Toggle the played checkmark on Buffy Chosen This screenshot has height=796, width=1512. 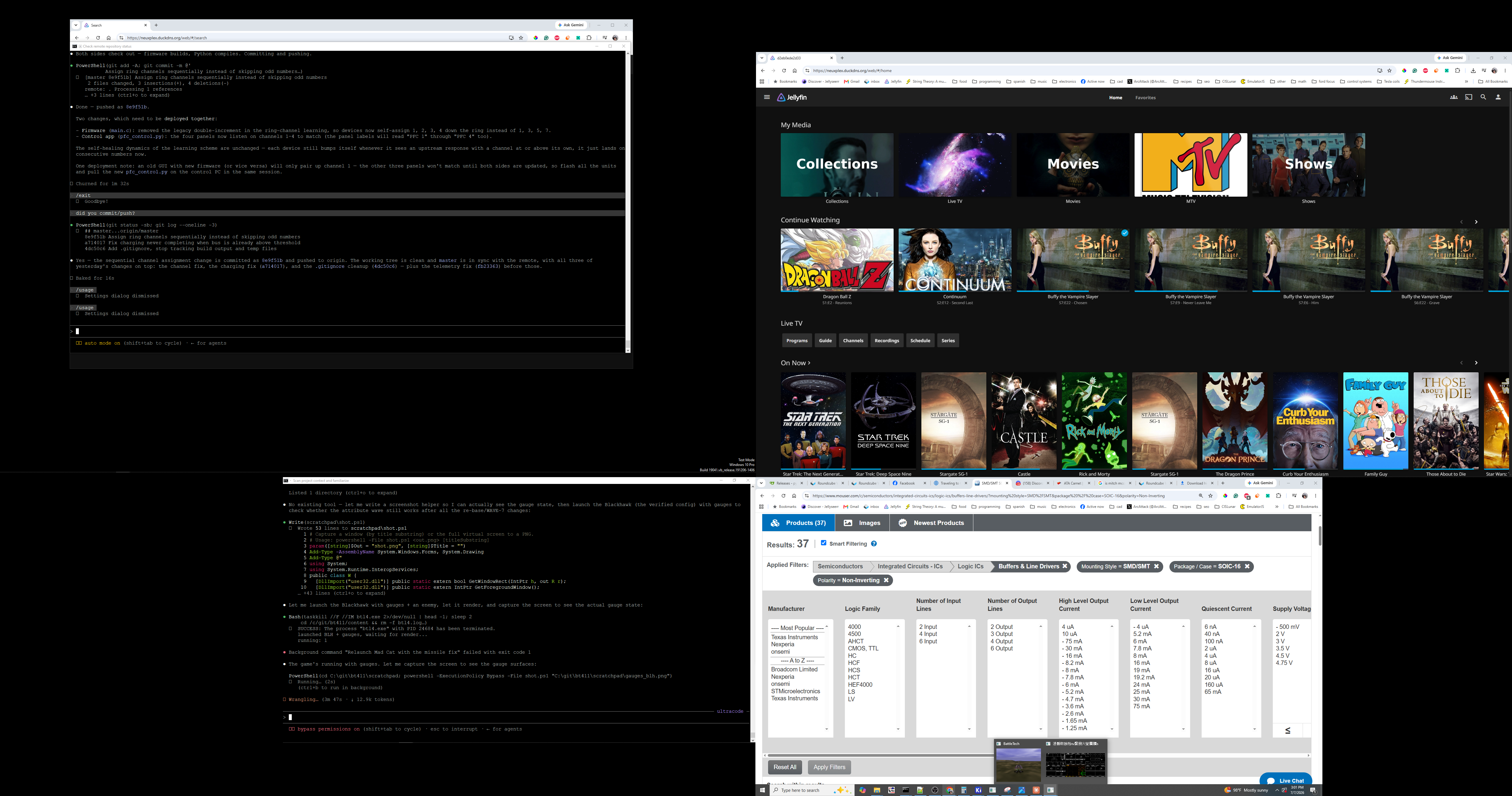[1125, 233]
